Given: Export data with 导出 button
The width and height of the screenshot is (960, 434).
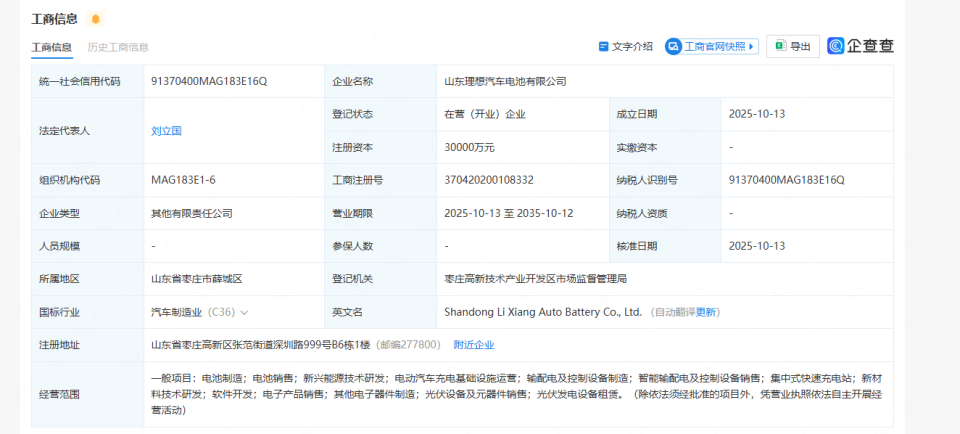Looking at the screenshot, I should 793,47.
